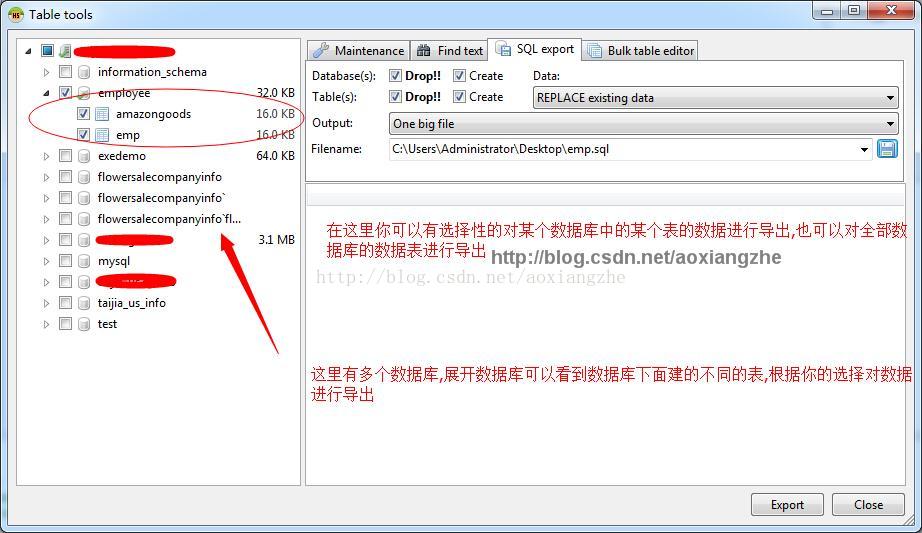Click the Export button

point(787,505)
